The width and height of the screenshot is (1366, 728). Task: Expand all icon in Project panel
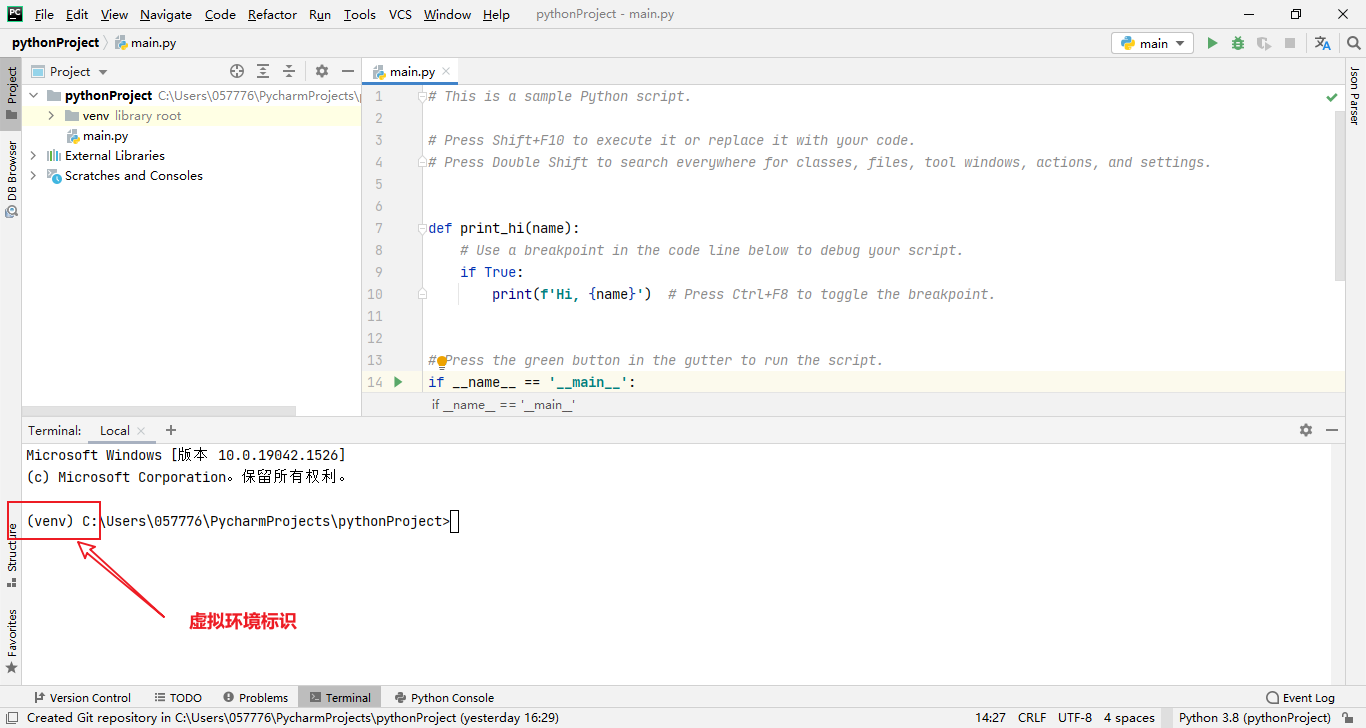tap(263, 71)
